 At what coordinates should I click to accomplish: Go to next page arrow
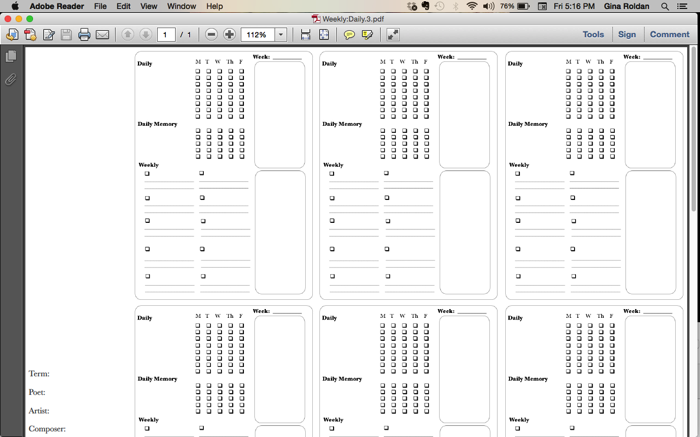coord(146,34)
